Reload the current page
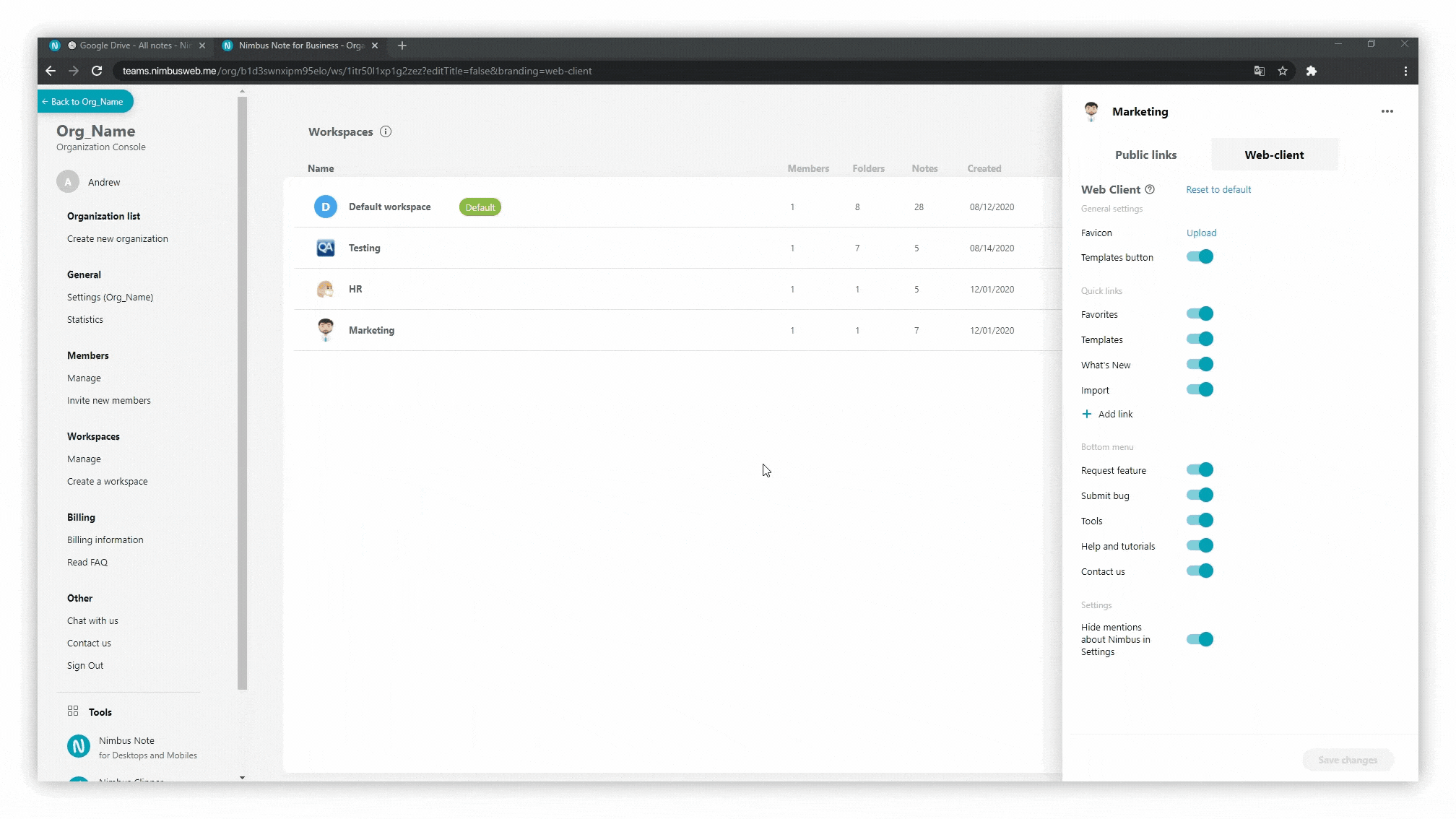Viewport: 1456px width, 819px height. (x=97, y=71)
